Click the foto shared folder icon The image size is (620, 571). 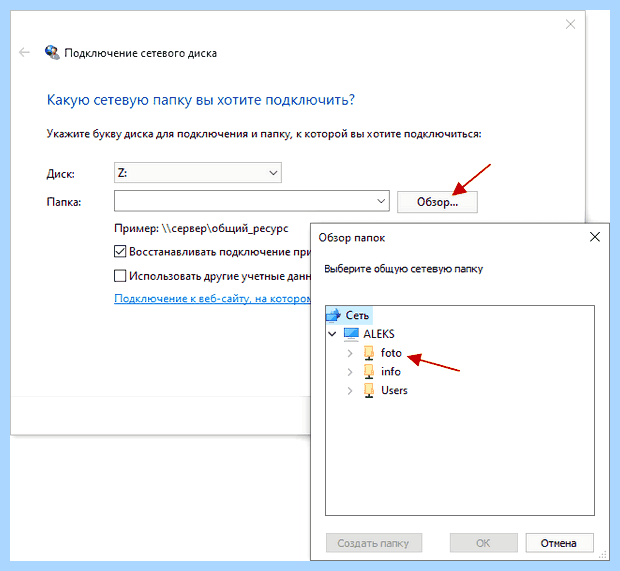[x=369, y=353]
